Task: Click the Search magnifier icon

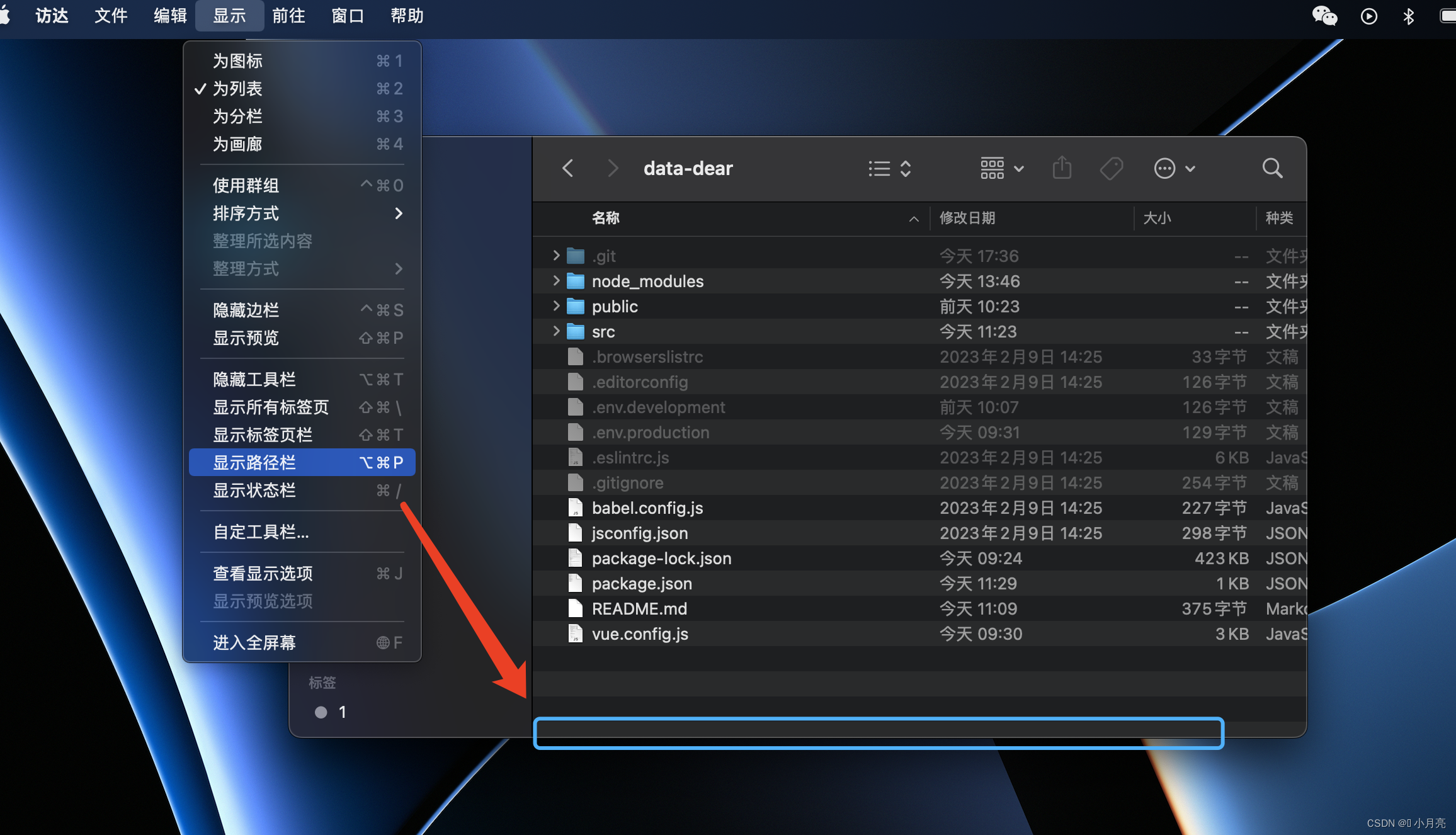Action: coord(1272,168)
